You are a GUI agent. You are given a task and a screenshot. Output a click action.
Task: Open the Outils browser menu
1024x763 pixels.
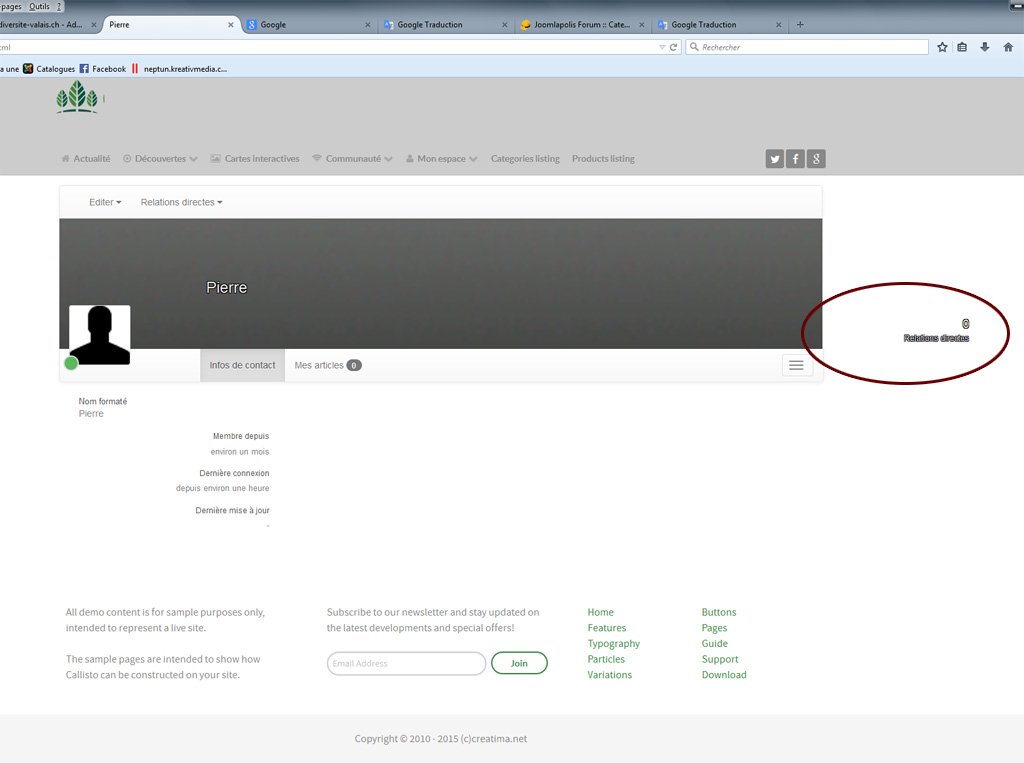point(39,7)
